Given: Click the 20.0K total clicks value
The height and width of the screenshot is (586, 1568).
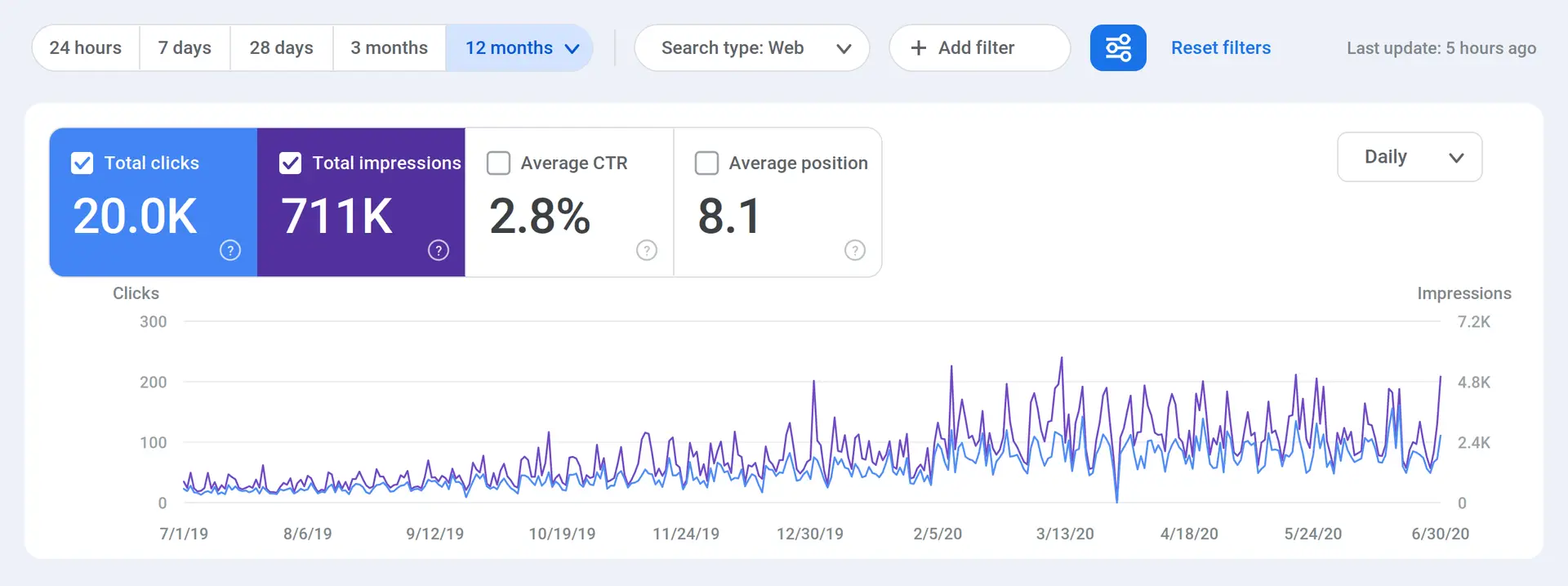Looking at the screenshot, I should pyautogui.click(x=136, y=217).
